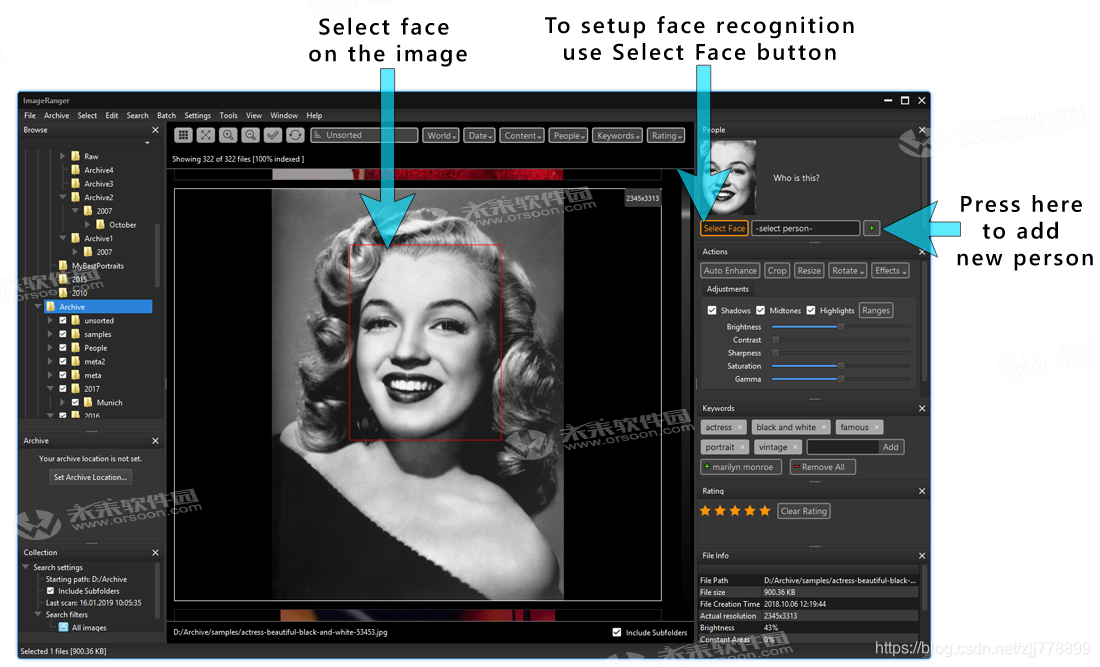1100x667 pixels.
Task: Open the Help menu
Action: point(314,115)
